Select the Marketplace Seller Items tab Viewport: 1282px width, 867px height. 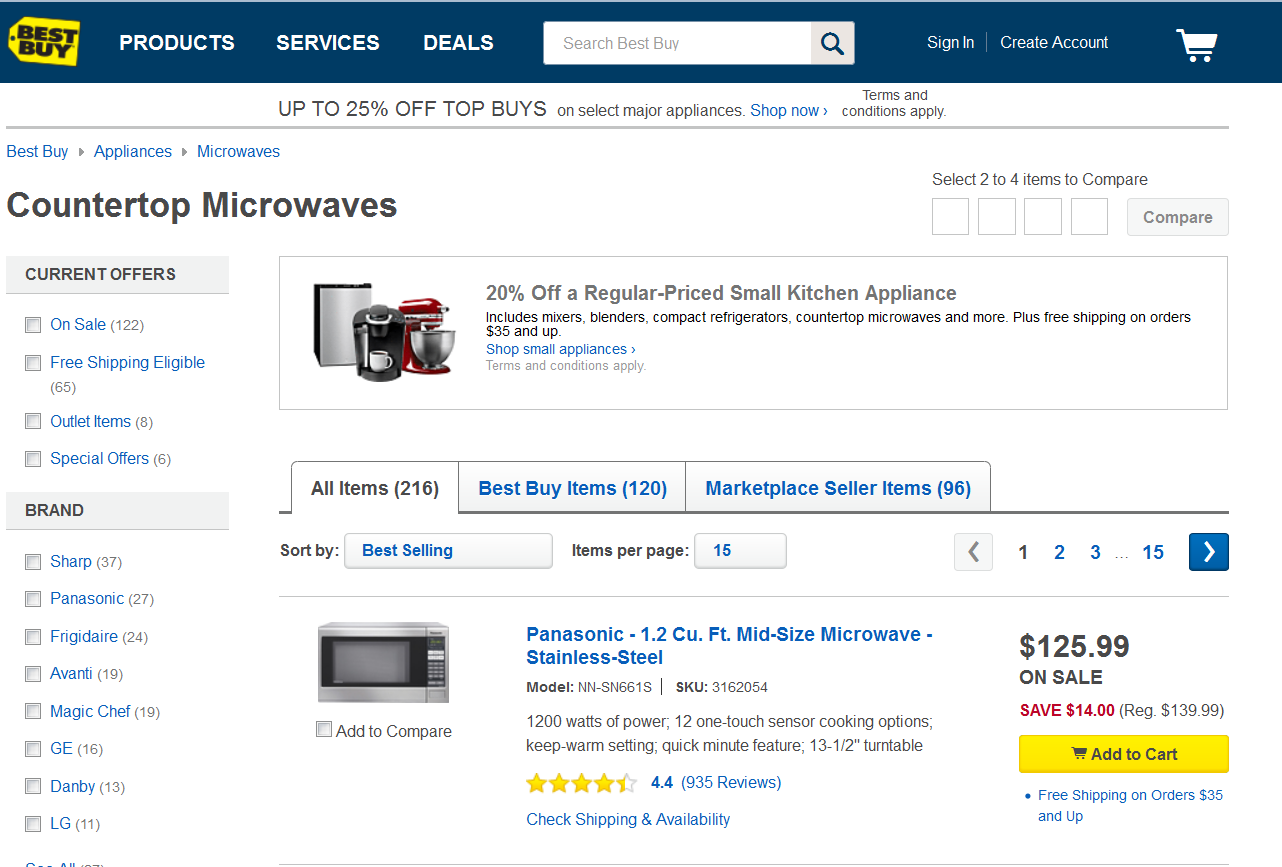(838, 488)
